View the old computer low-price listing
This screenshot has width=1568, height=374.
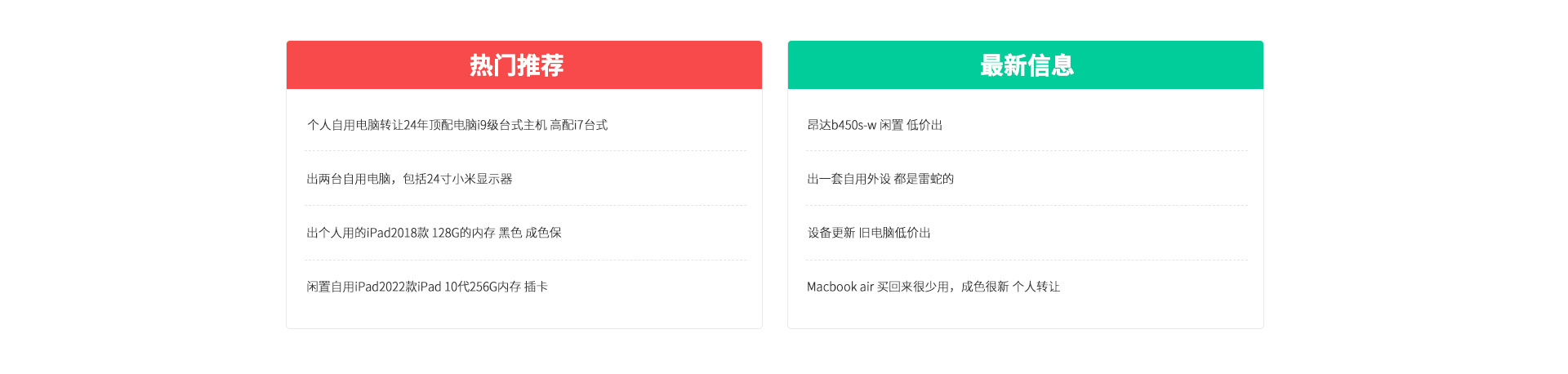pyautogui.click(x=869, y=233)
